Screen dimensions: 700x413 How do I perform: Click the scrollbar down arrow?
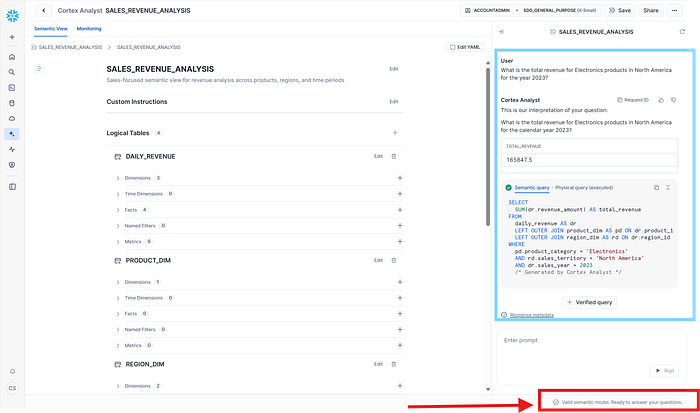pos(488,389)
